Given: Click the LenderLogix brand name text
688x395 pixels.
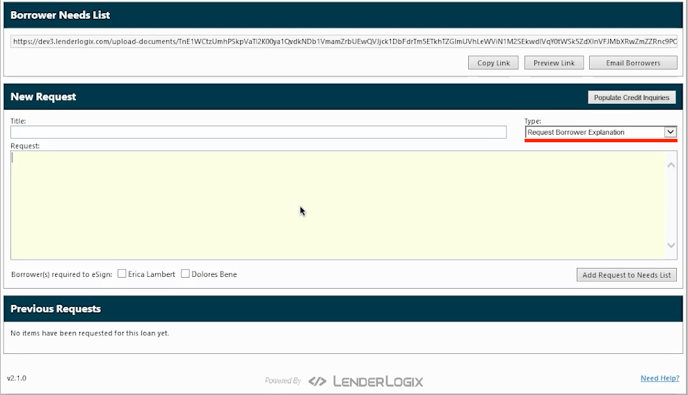Looking at the screenshot, I should (x=378, y=381).
